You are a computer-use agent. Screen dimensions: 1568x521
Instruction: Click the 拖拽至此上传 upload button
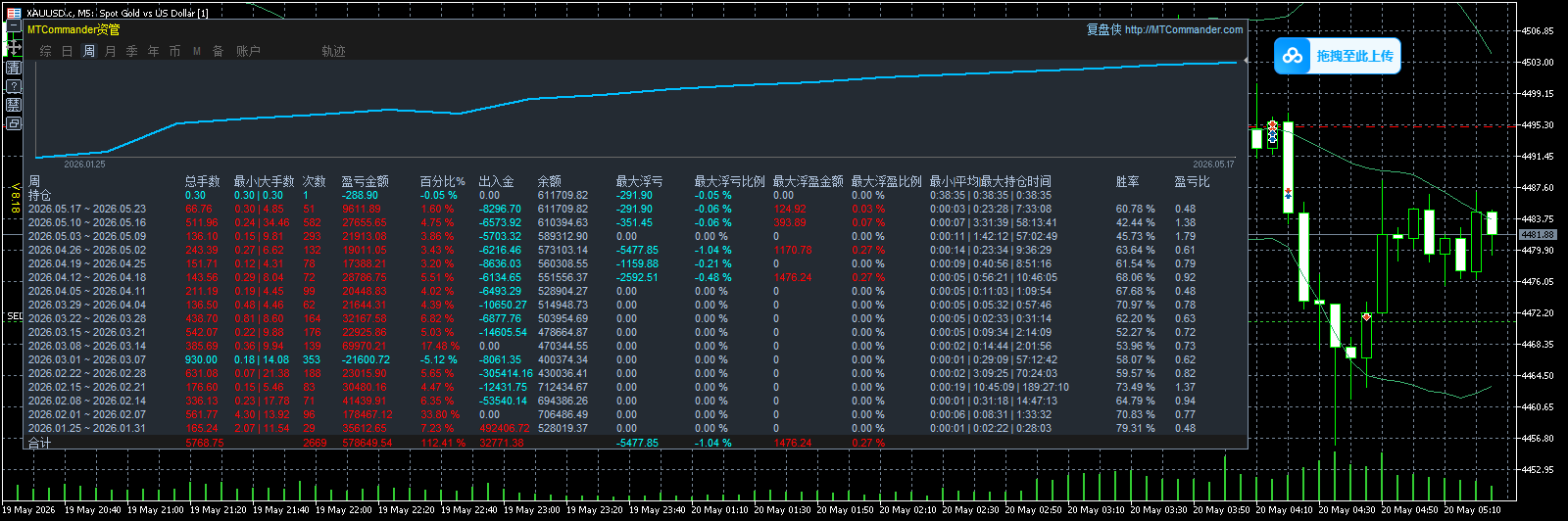pyautogui.click(x=1338, y=56)
